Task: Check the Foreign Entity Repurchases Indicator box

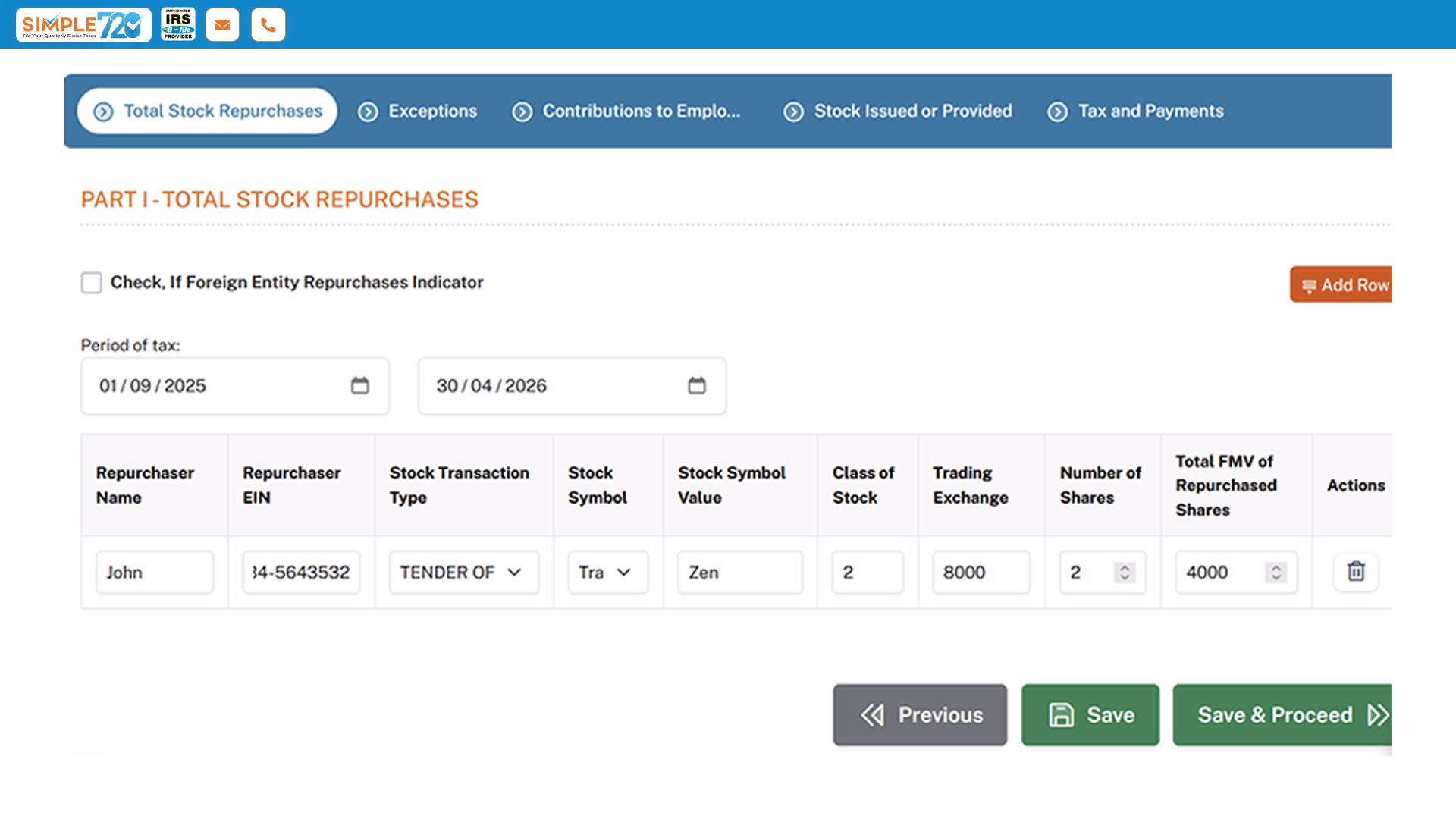Action: 92,283
